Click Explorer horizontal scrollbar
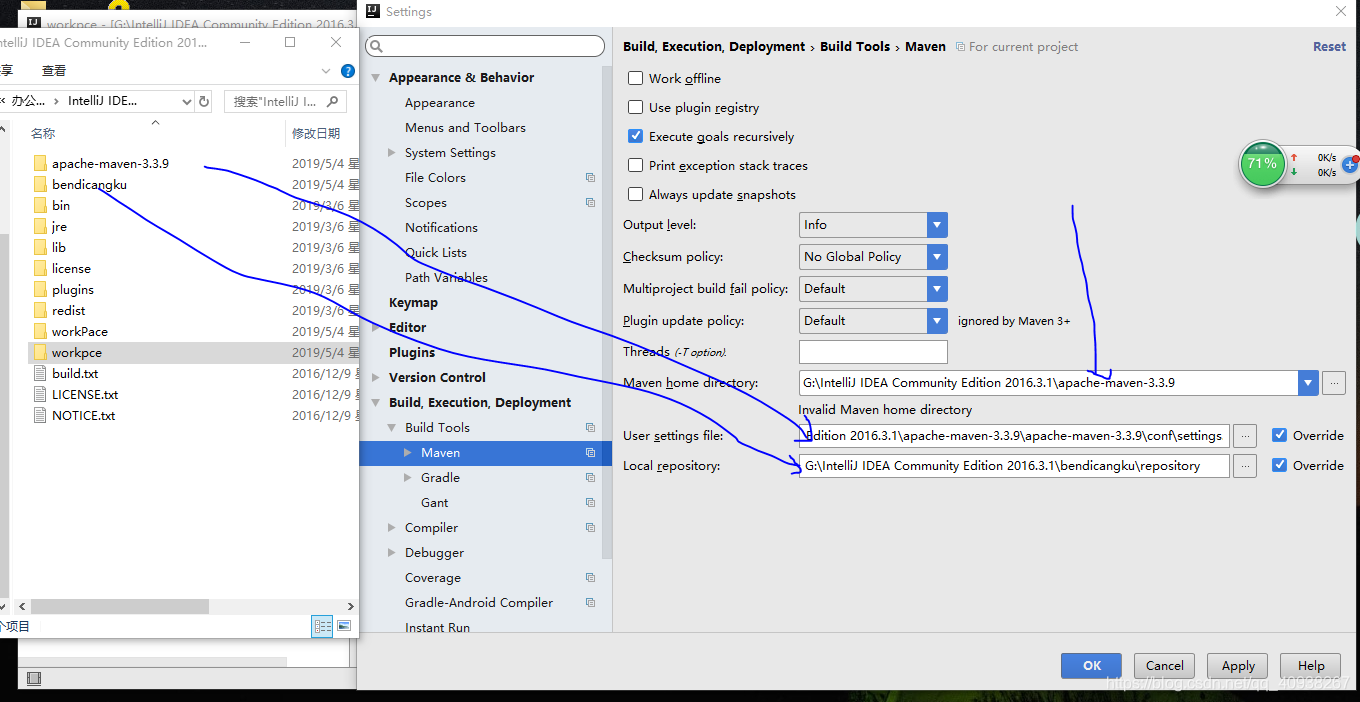Image resolution: width=1360 pixels, height=702 pixels. (x=120, y=606)
